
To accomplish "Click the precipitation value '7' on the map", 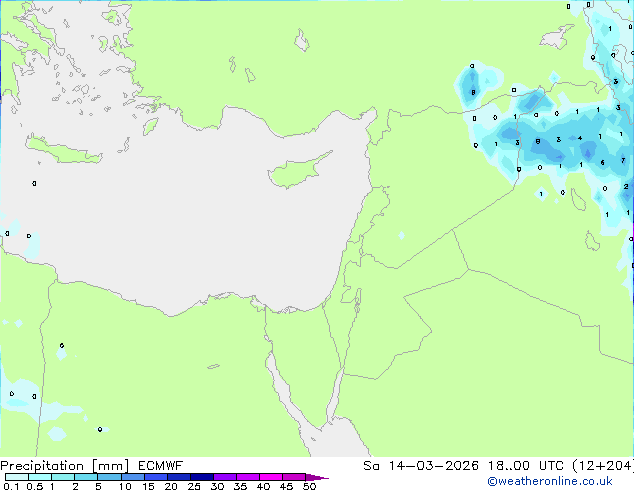I will [x=623, y=161].
